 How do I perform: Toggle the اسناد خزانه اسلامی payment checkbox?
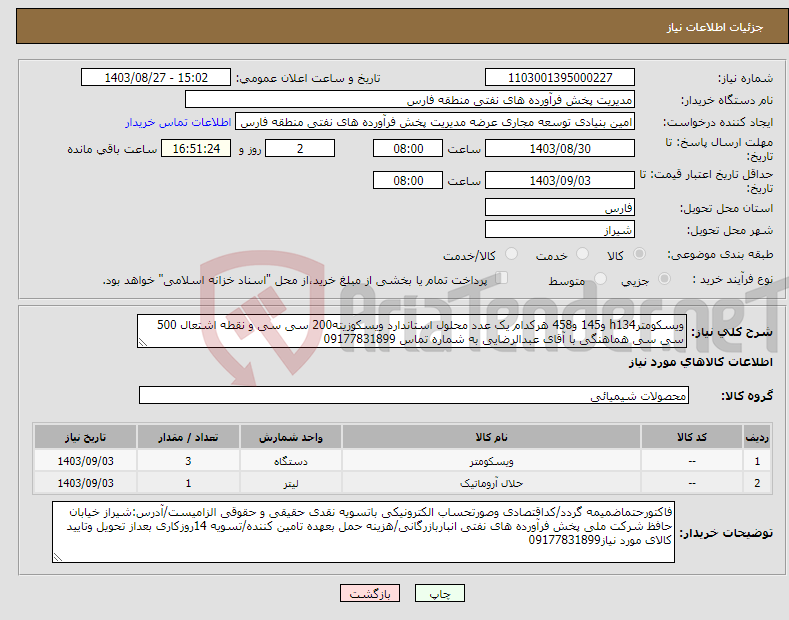click(x=502, y=277)
